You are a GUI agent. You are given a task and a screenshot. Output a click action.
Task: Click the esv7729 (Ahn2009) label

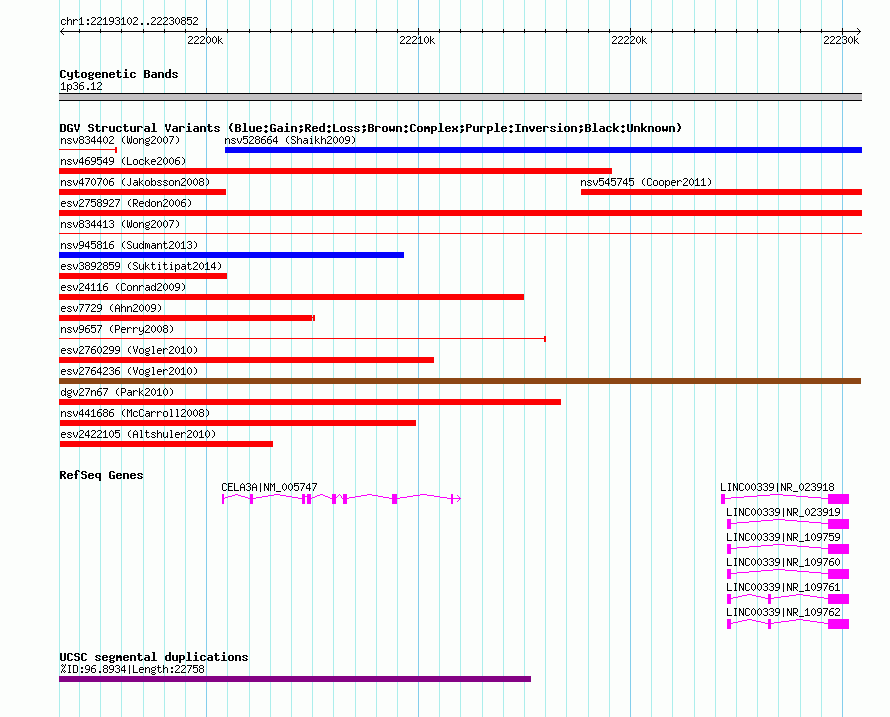click(x=111, y=308)
